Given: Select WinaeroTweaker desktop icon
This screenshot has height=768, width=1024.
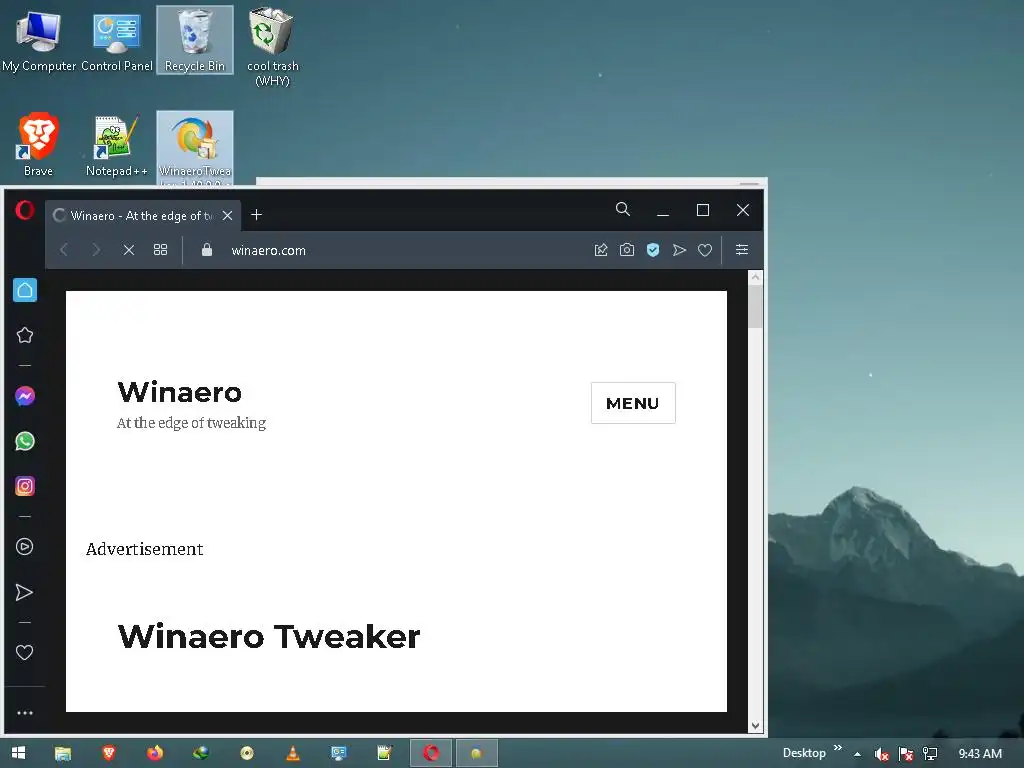Looking at the screenshot, I should 195,148.
